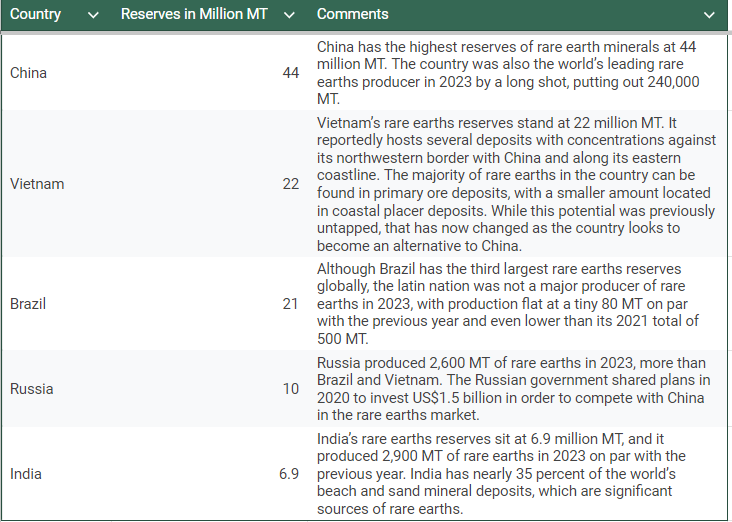Click the reserves value 22 cell
Image resolution: width=732 pixels, height=522 pixels.
tap(290, 184)
